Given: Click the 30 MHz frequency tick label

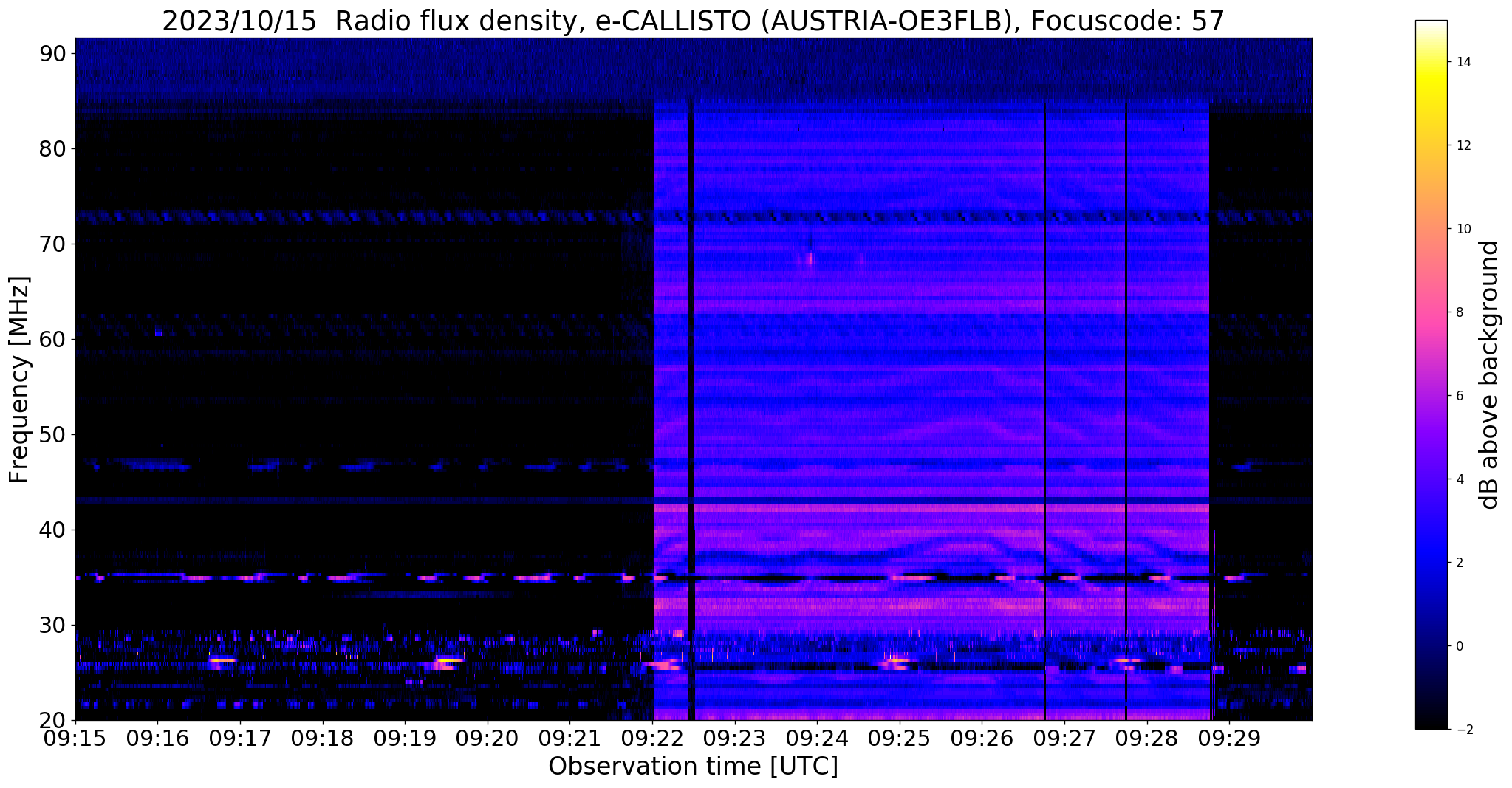Looking at the screenshot, I should click(54, 625).
